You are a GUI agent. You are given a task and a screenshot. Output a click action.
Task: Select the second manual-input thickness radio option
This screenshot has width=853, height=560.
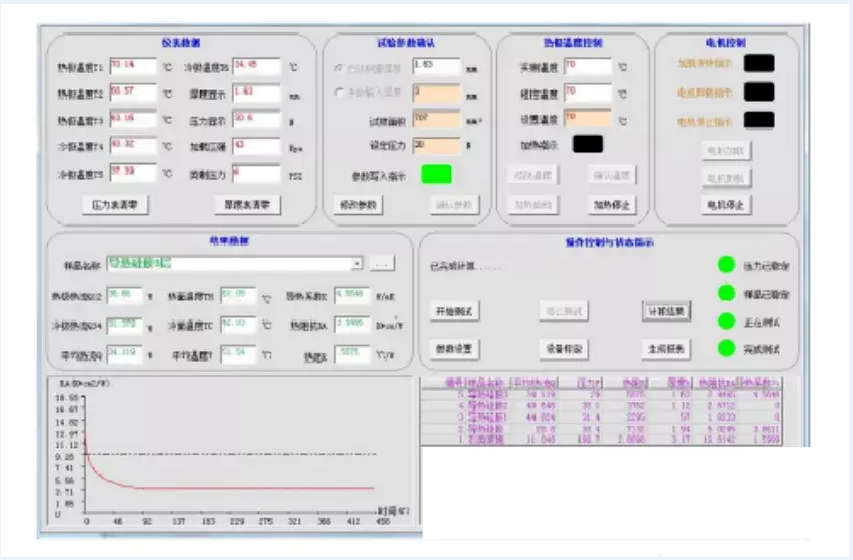pos(337,93)
